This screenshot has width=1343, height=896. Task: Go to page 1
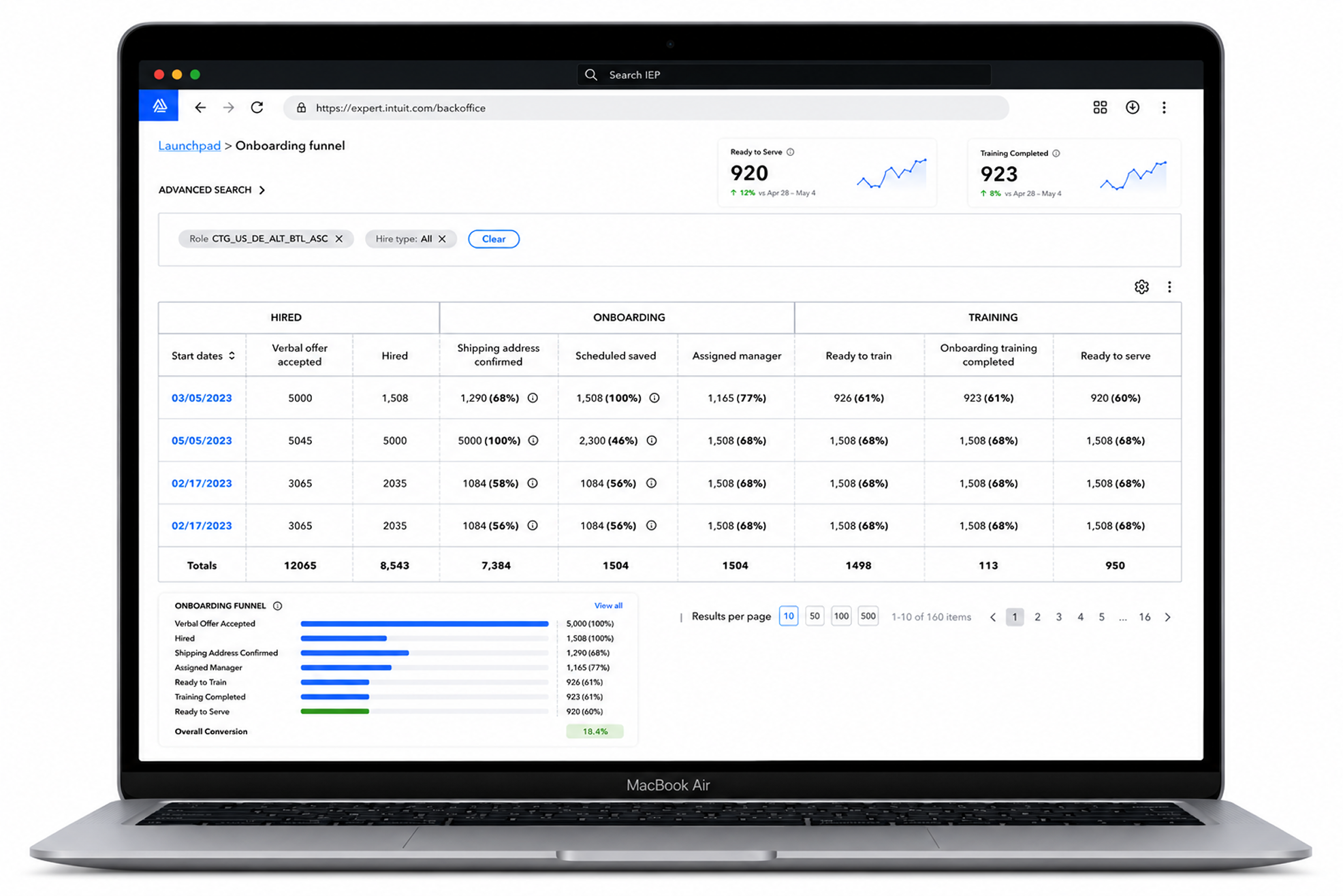(x=1015, y=617)
